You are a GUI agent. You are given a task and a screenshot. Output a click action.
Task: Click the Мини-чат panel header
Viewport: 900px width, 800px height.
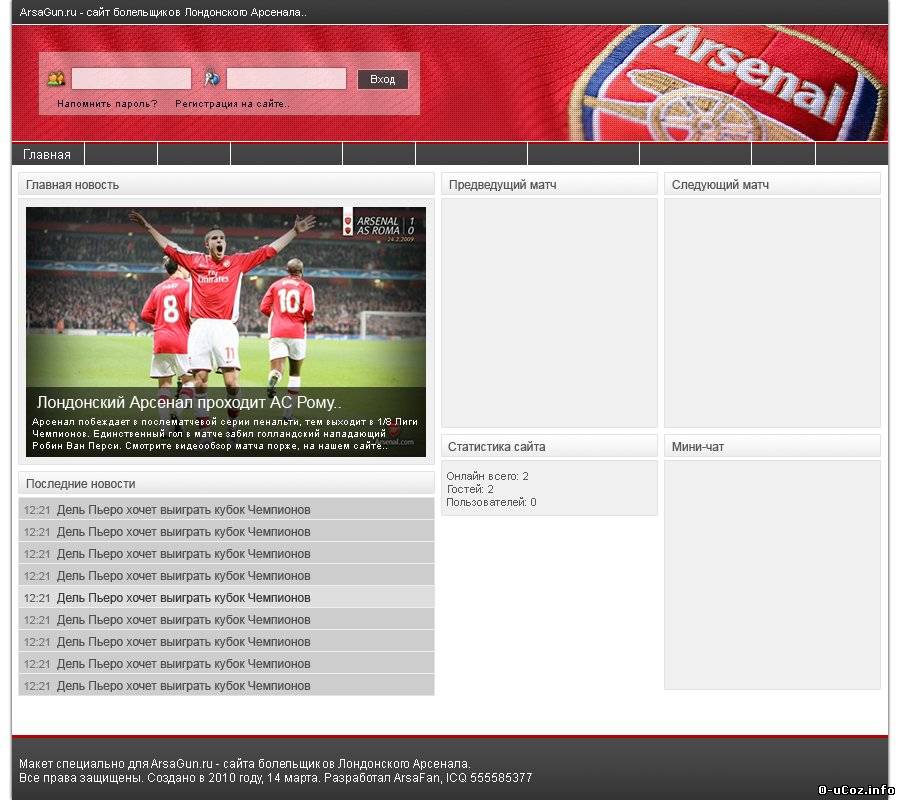click(772, 446)
